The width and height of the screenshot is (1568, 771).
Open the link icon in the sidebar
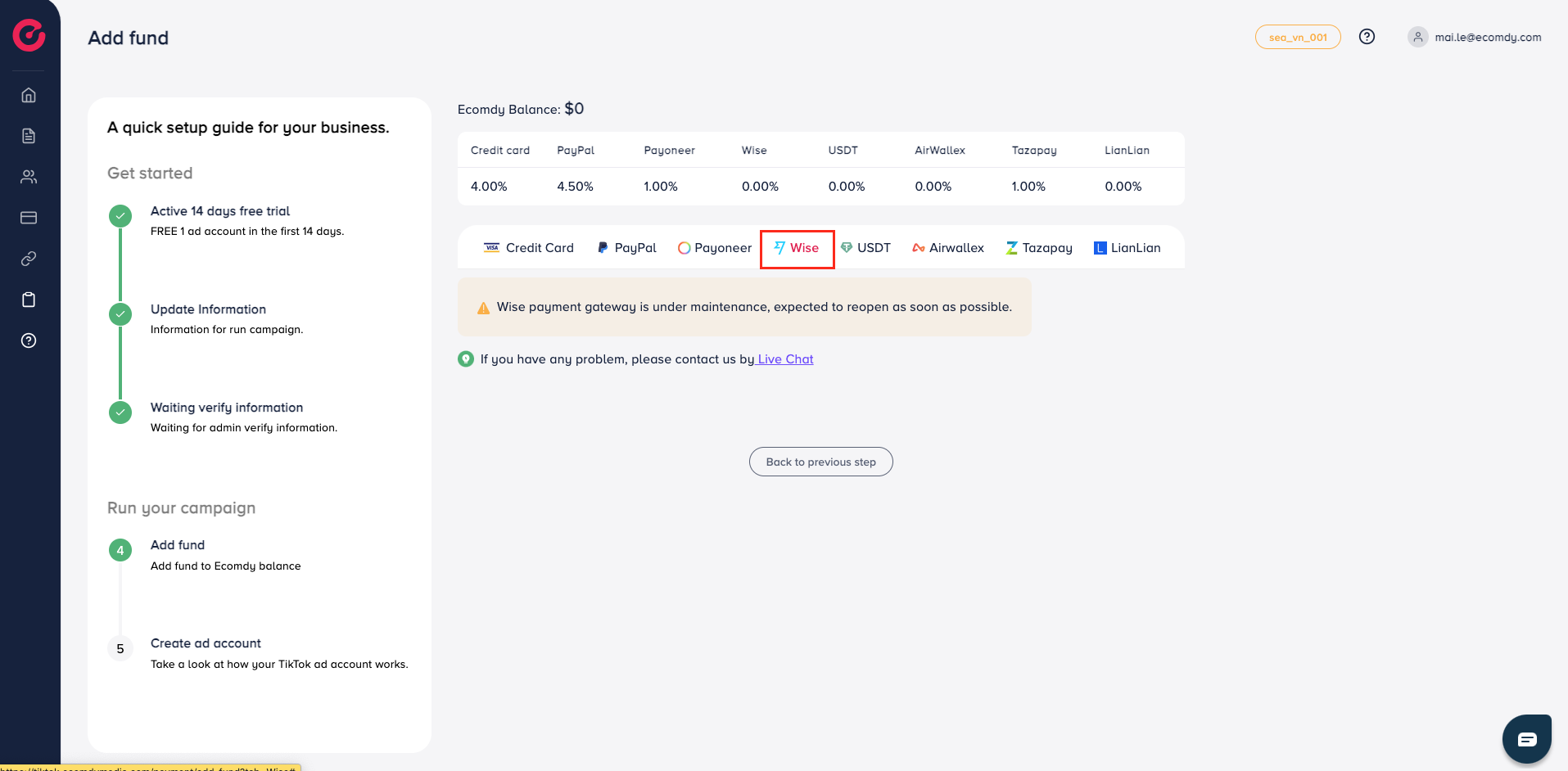click(29, 259)
